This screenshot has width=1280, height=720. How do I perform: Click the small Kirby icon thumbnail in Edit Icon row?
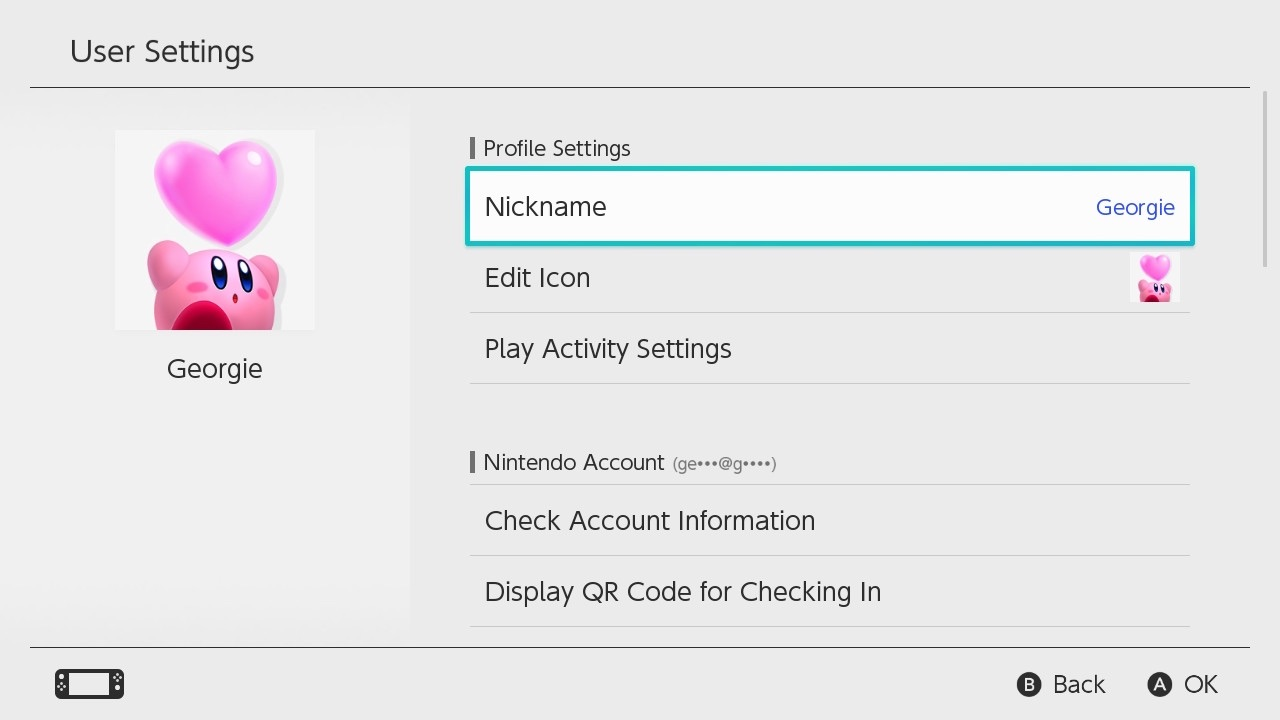[x=1154, y=277]
